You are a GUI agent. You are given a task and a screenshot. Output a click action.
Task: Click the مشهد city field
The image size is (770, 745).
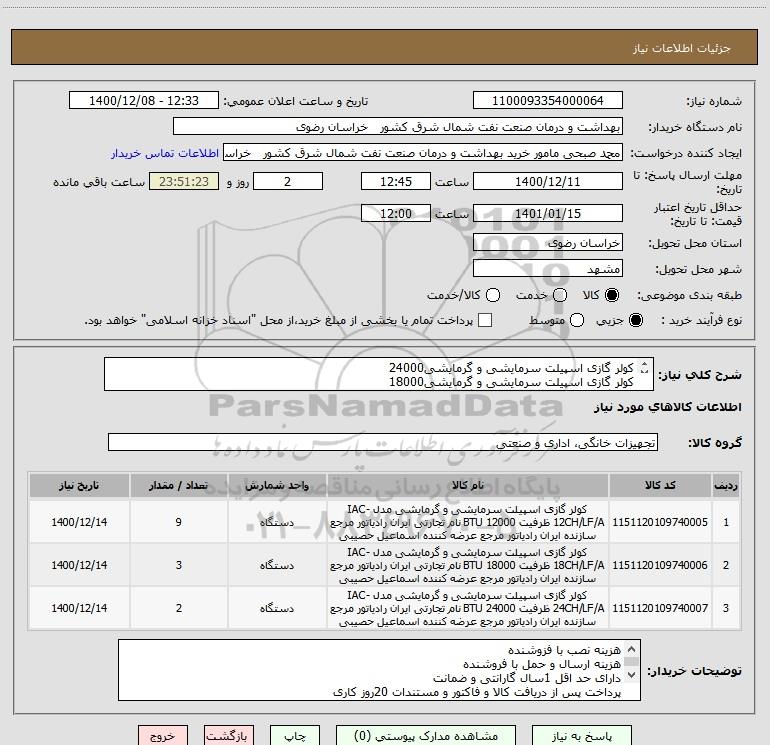point(548,268)
